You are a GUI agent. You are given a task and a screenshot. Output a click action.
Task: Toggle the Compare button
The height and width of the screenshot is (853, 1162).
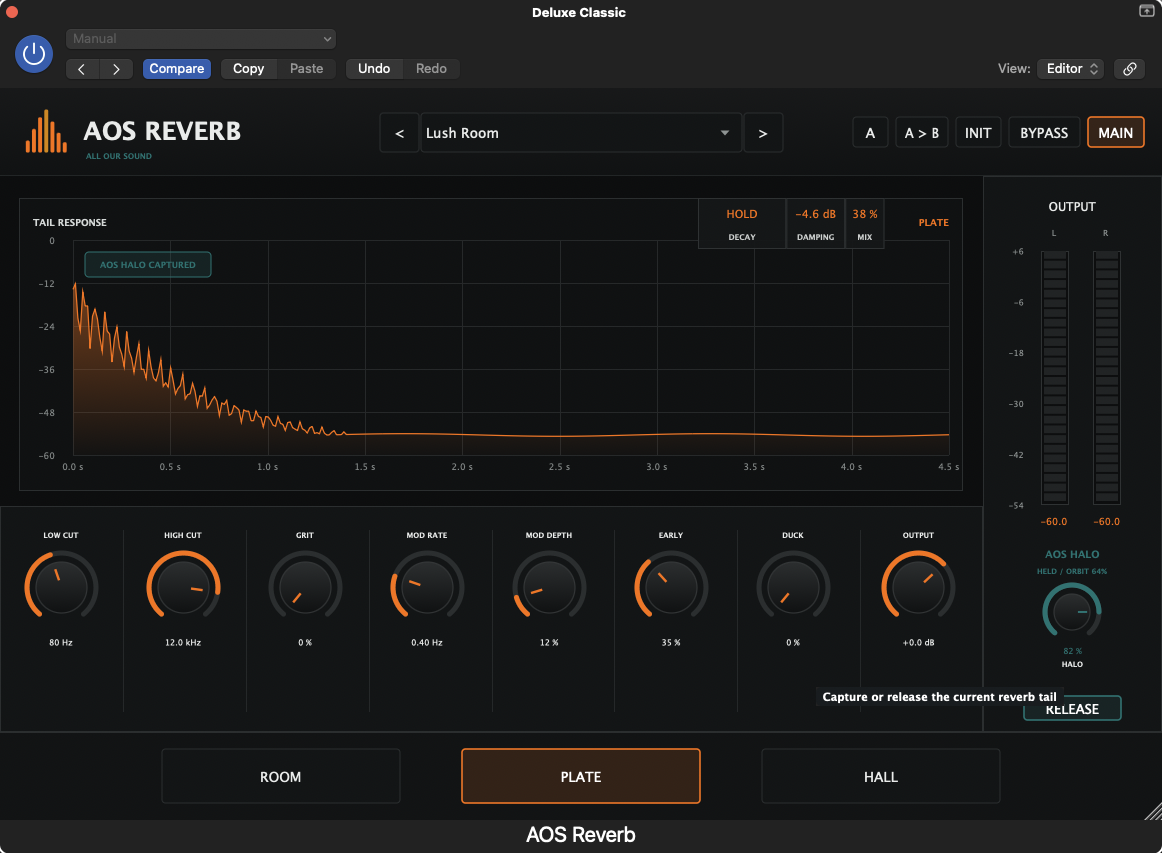click(176, 69)
